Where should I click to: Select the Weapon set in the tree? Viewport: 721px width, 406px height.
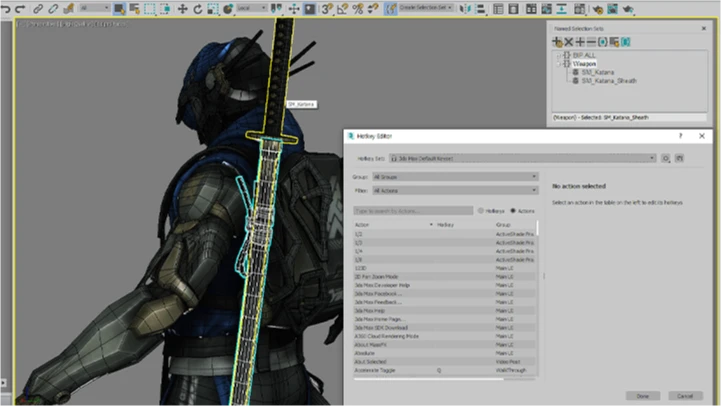584,64
